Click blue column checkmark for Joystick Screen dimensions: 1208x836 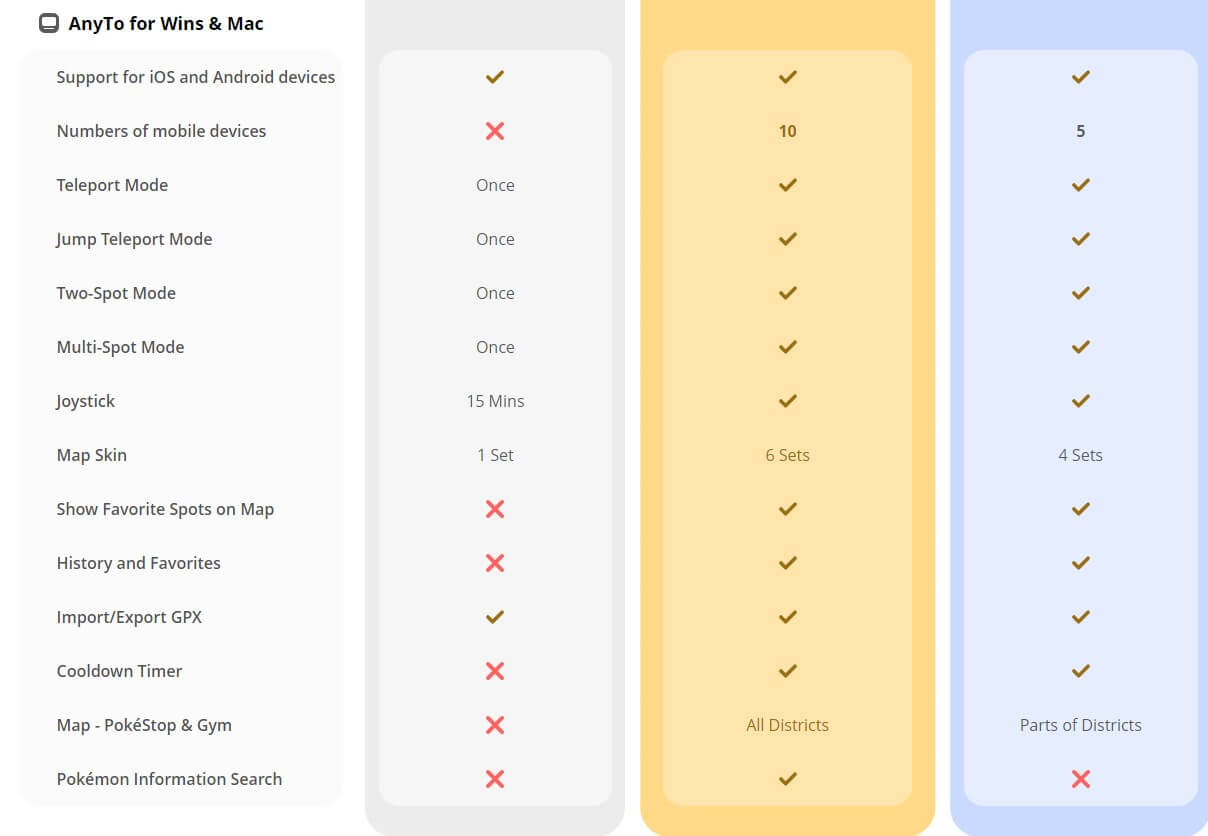(x=1080, y=401)
